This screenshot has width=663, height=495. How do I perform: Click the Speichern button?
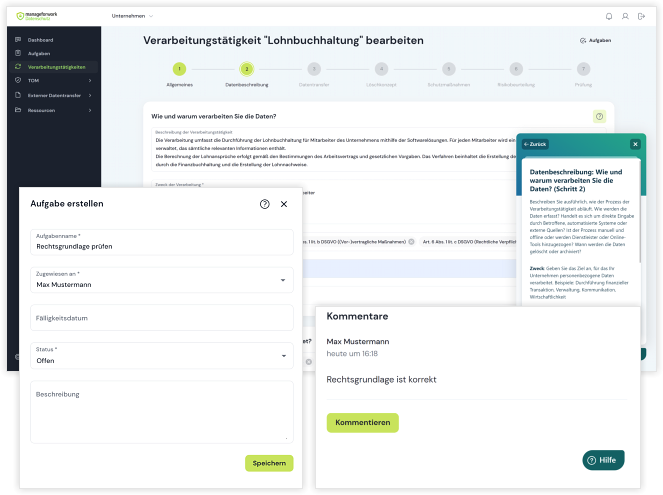269,463
